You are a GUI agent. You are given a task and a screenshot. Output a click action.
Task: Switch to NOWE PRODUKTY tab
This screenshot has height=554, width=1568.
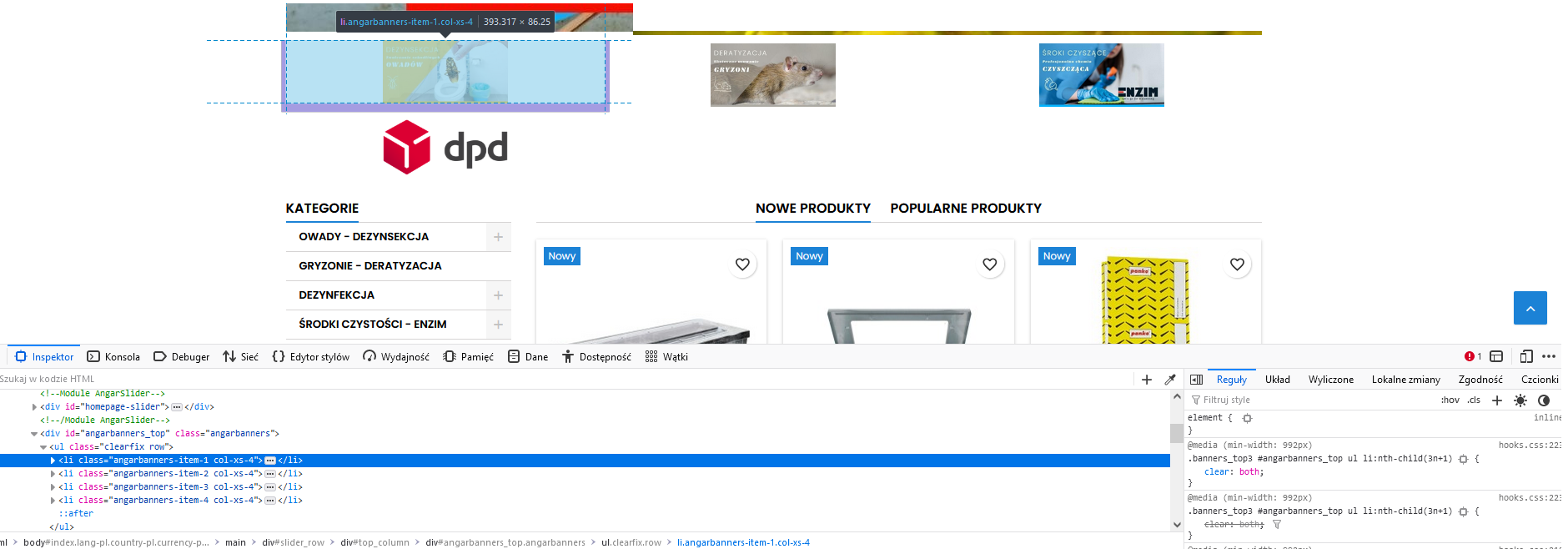813,209
